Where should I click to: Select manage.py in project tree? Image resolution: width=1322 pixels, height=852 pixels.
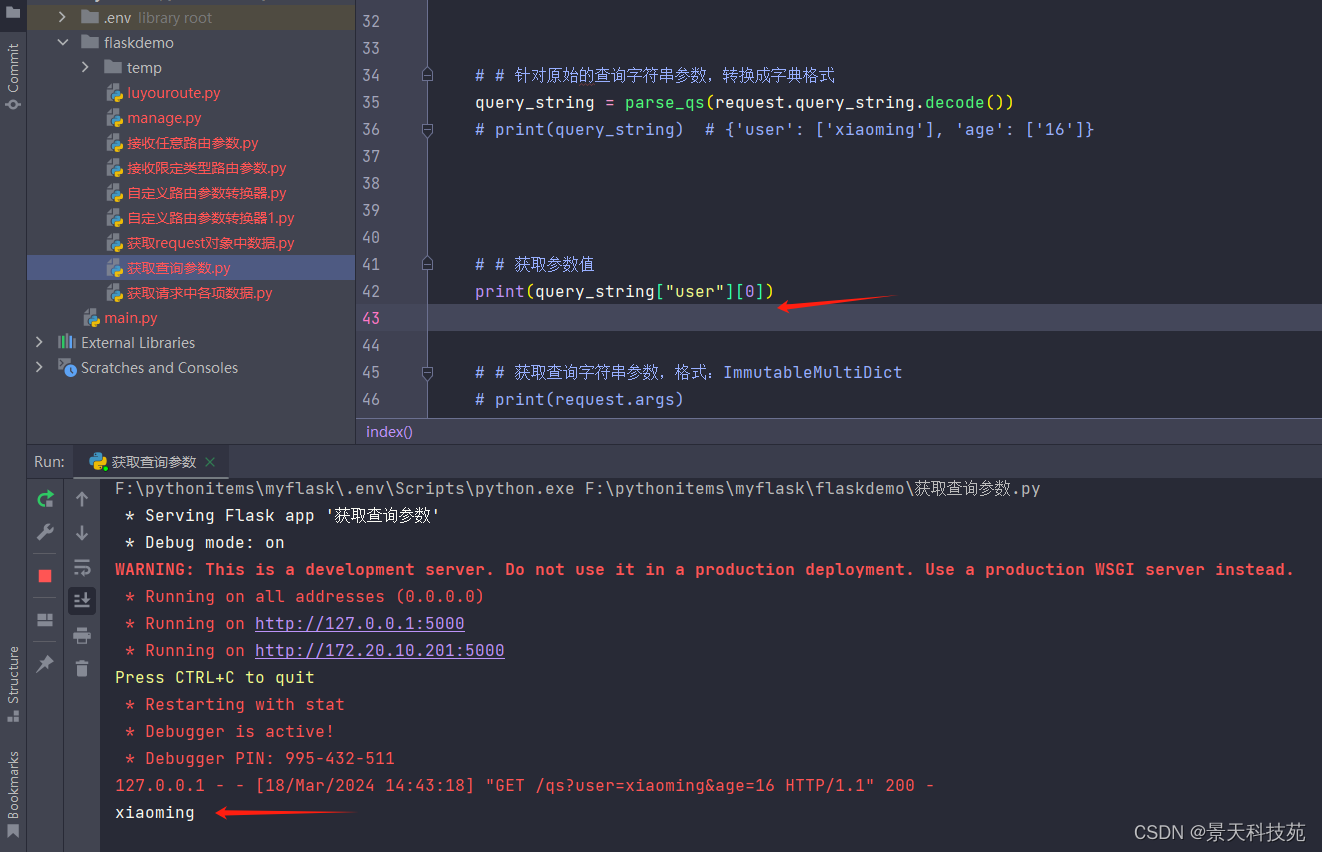[x=164, y=118]
